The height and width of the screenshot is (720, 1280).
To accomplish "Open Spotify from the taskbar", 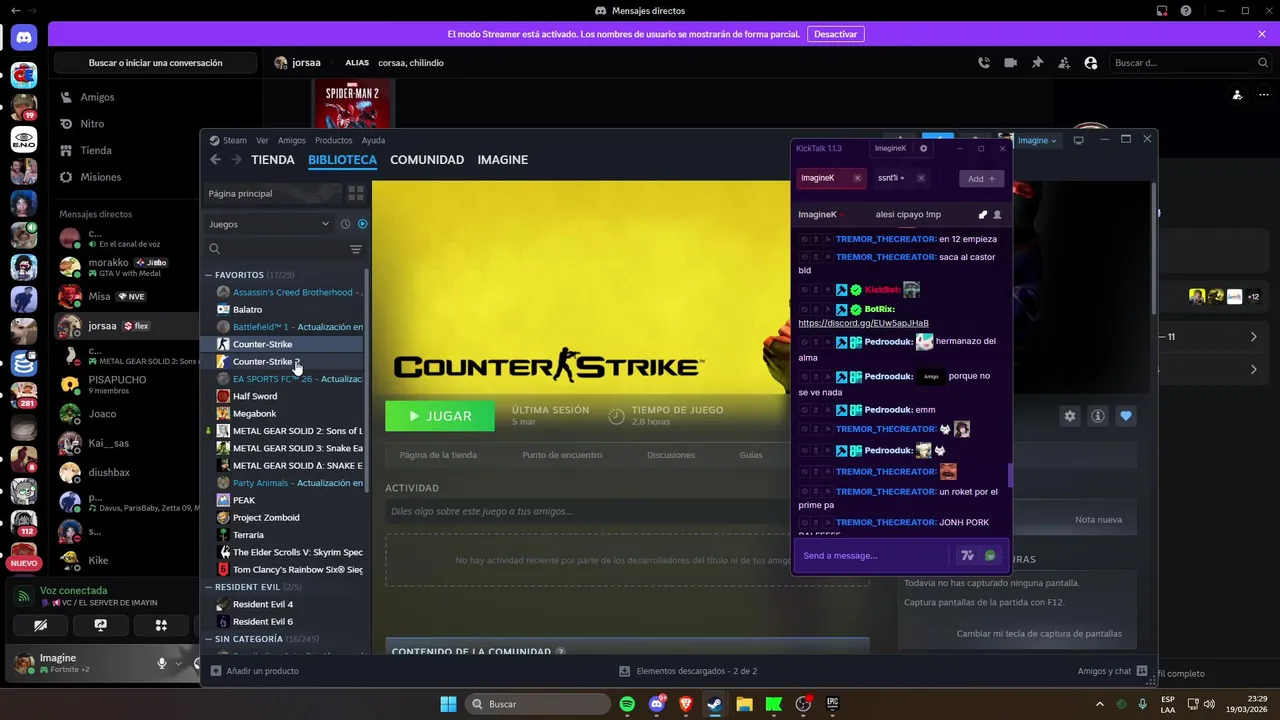I will 627,704.
